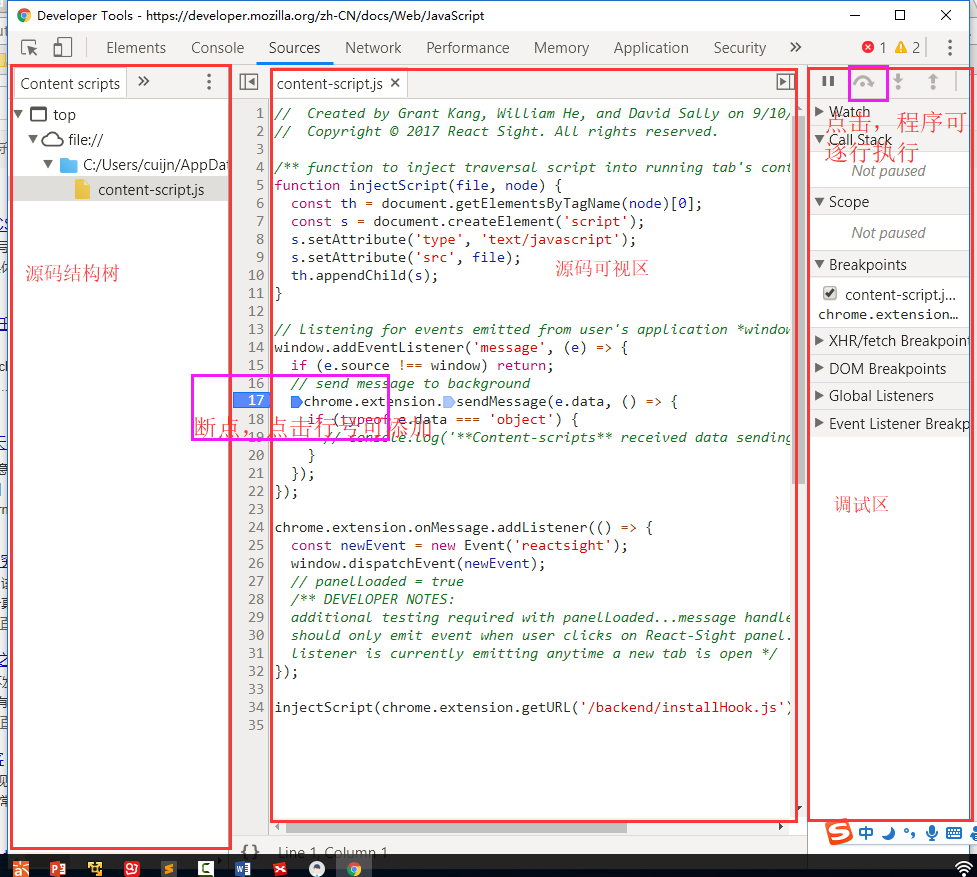The image size is (977, 877).
Task: Select the inspect element picker icon
Action: (x=29, y=48)
